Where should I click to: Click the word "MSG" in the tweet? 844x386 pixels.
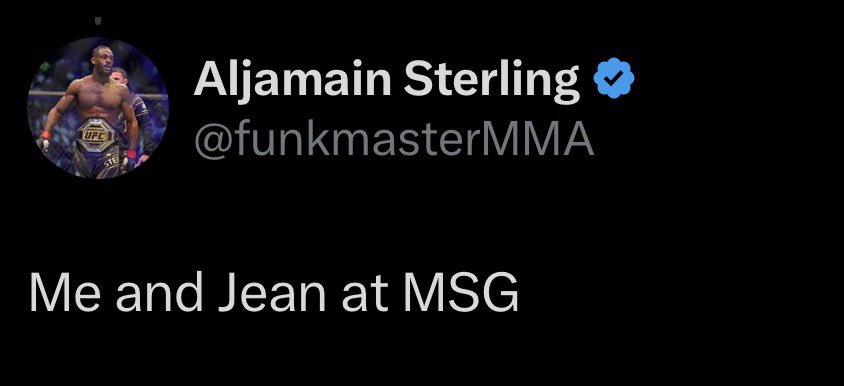(462, 293)
